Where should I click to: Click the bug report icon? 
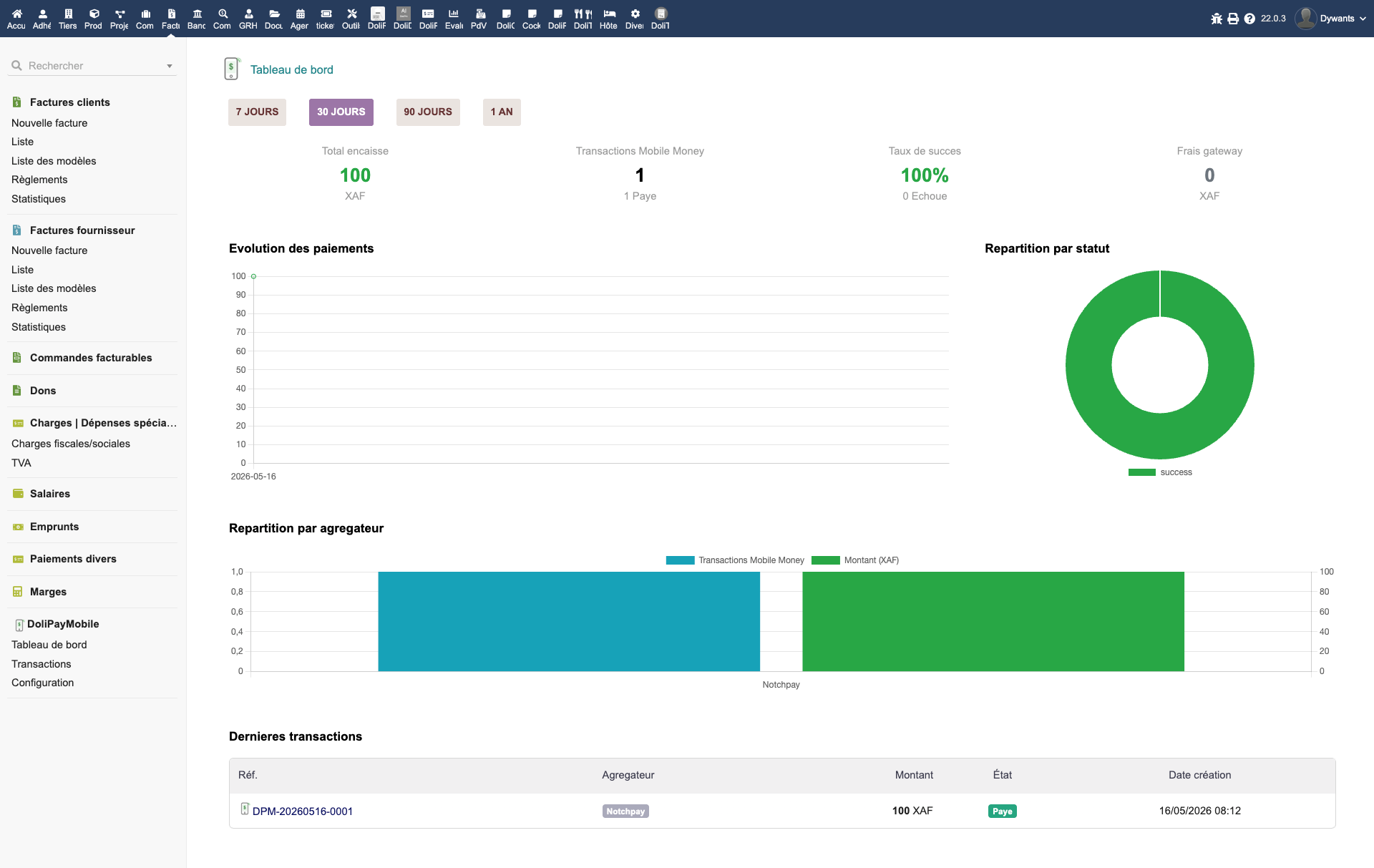click(x=1217, y=19)
